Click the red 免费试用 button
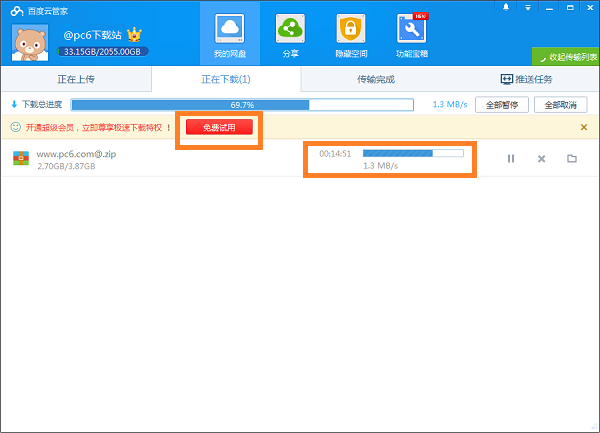This screenshot has width=600, height=433. [x=218, y=127]
